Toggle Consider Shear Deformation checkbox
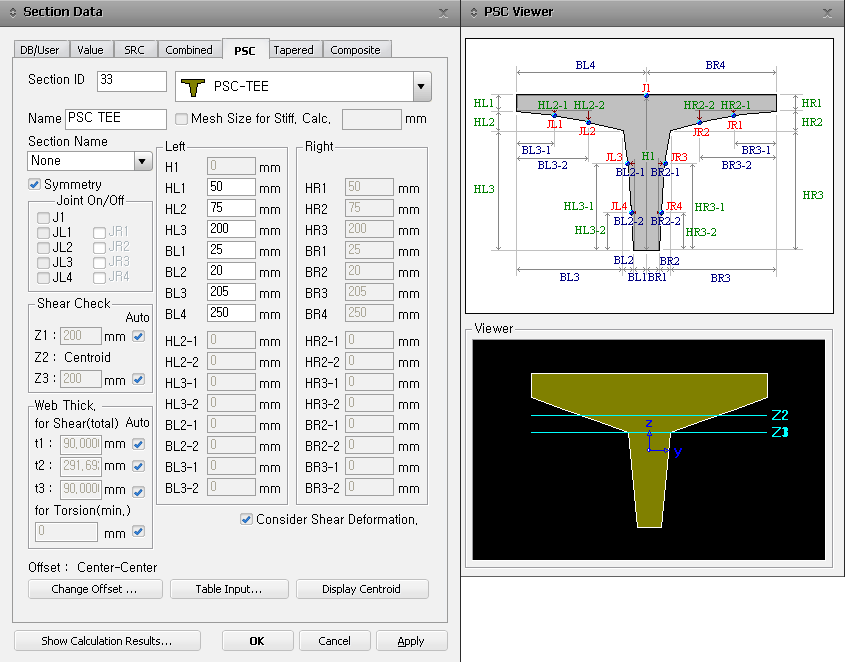Screen dimensions: 845x662 coord(246,519)
